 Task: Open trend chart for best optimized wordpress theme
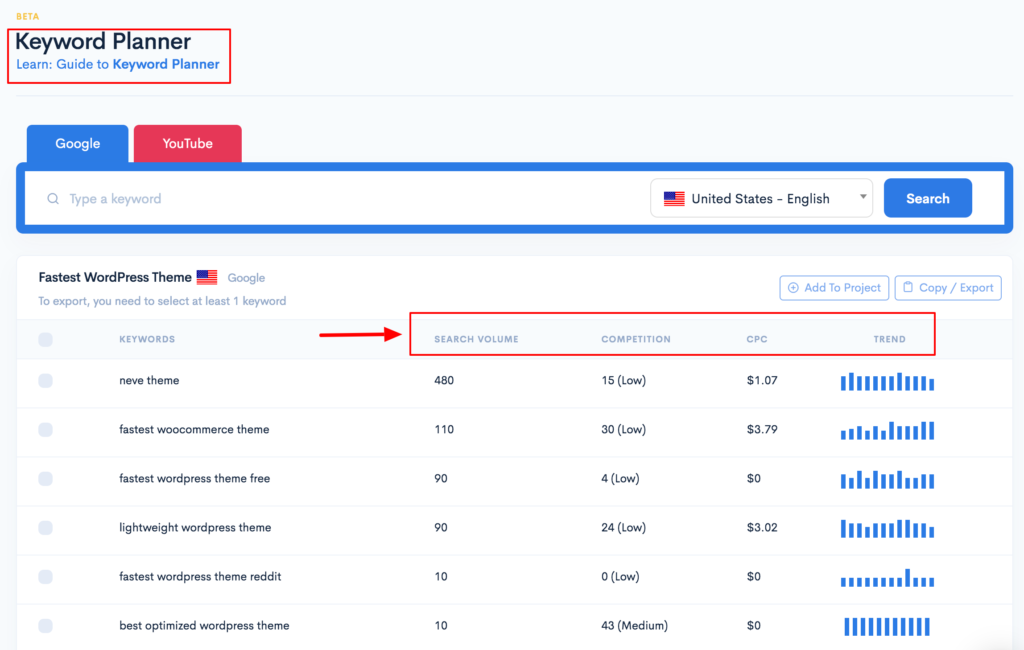coord(887,626)
